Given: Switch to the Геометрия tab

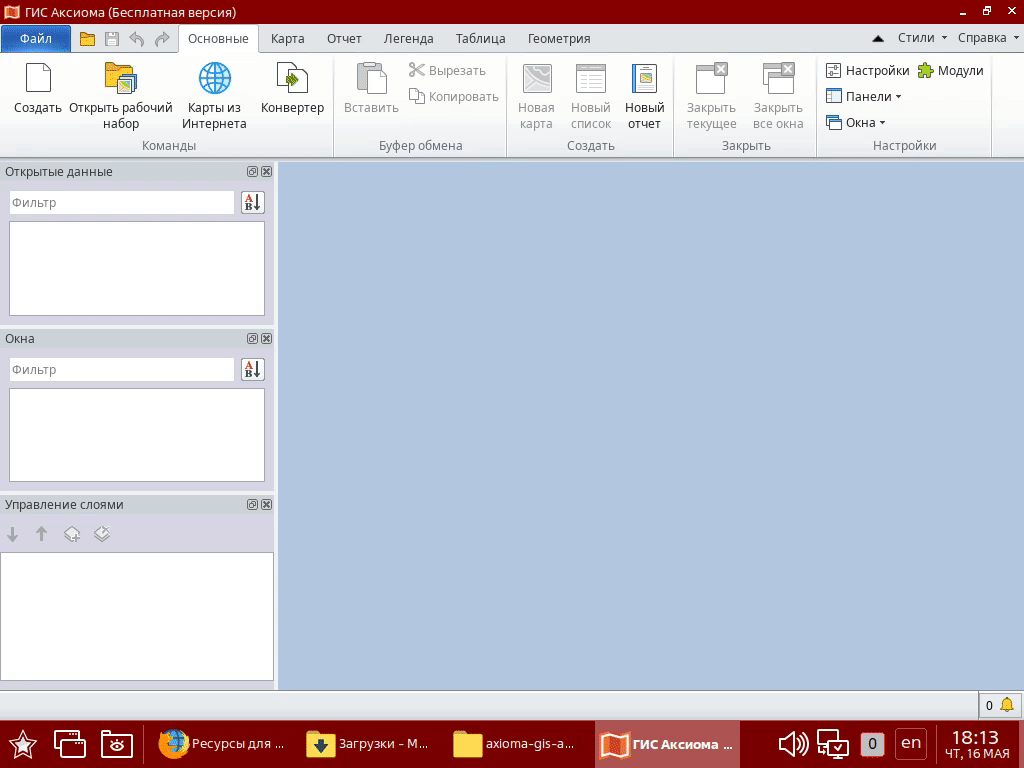Looking at the screenshot, I should (559, 39).
